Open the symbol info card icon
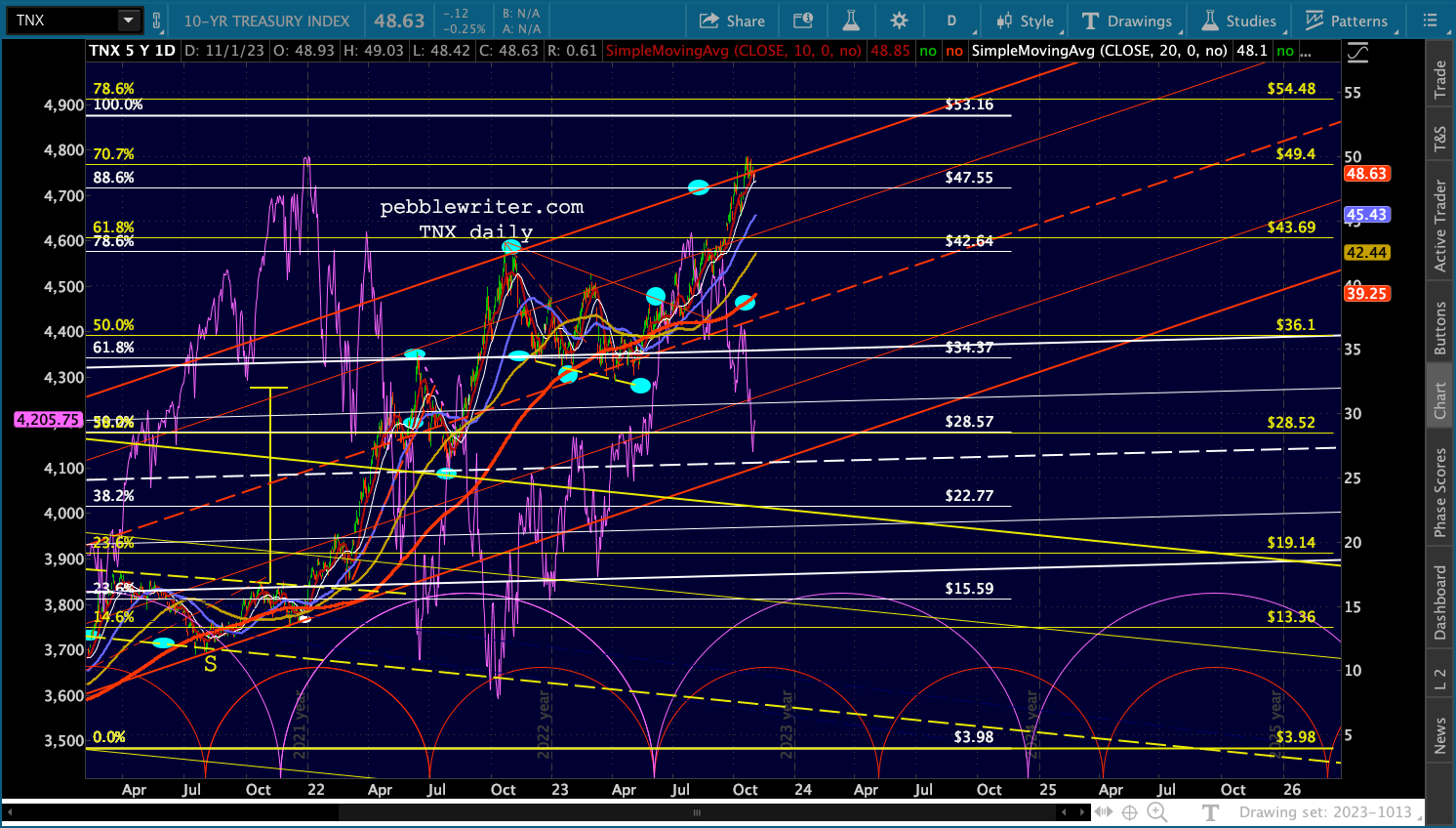The width and height of the screenshot is (1456, 828). point(803,21)
